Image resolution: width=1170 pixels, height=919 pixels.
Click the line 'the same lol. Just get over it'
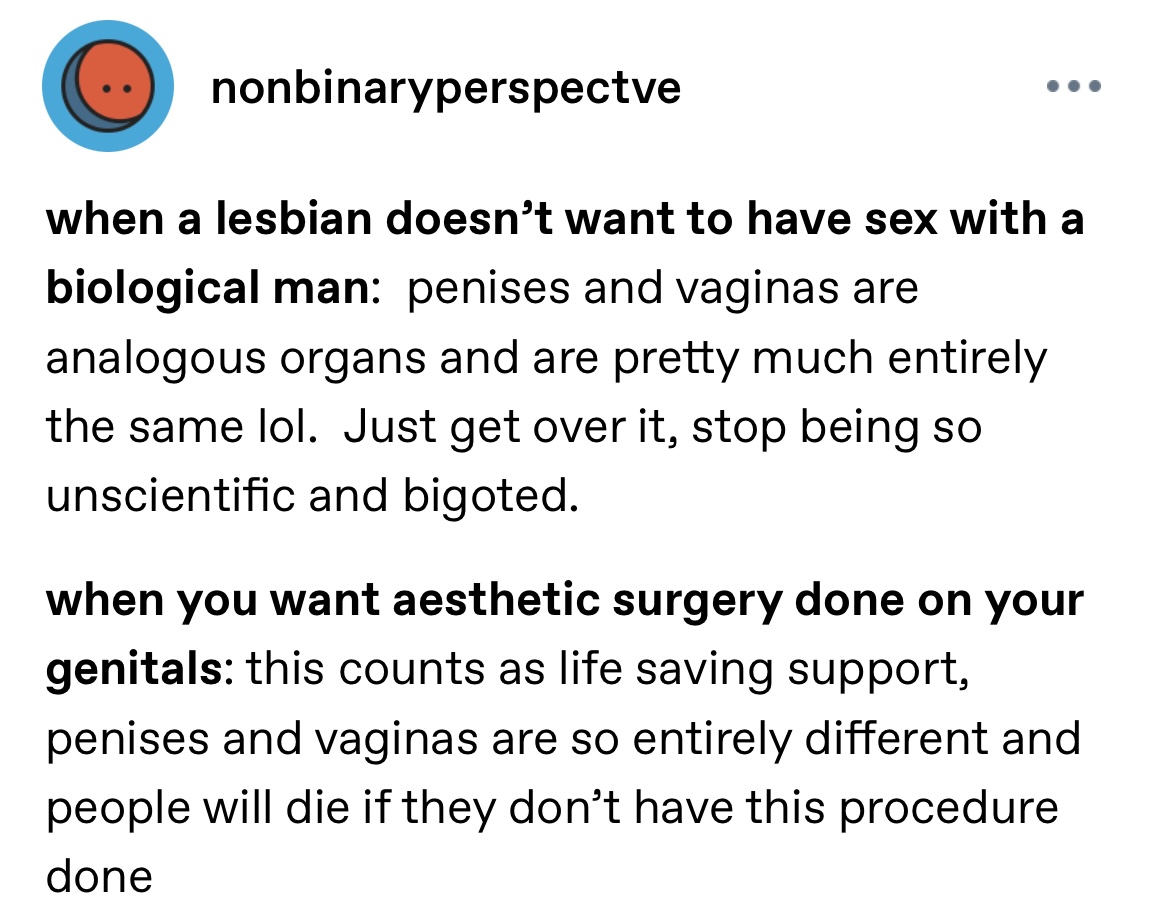click(x=513, y=427)
